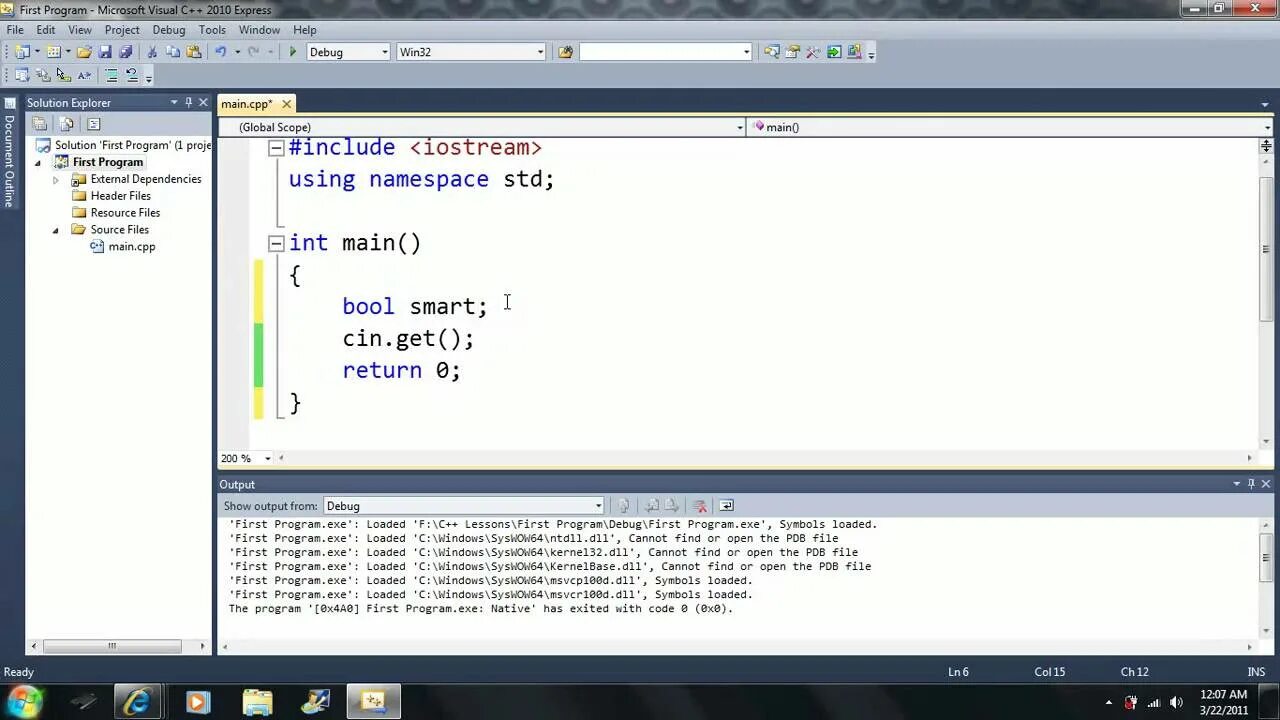Open the Solution Explorer window position menu
This screenshot has height=720, width=1280.
click(173, 102)
